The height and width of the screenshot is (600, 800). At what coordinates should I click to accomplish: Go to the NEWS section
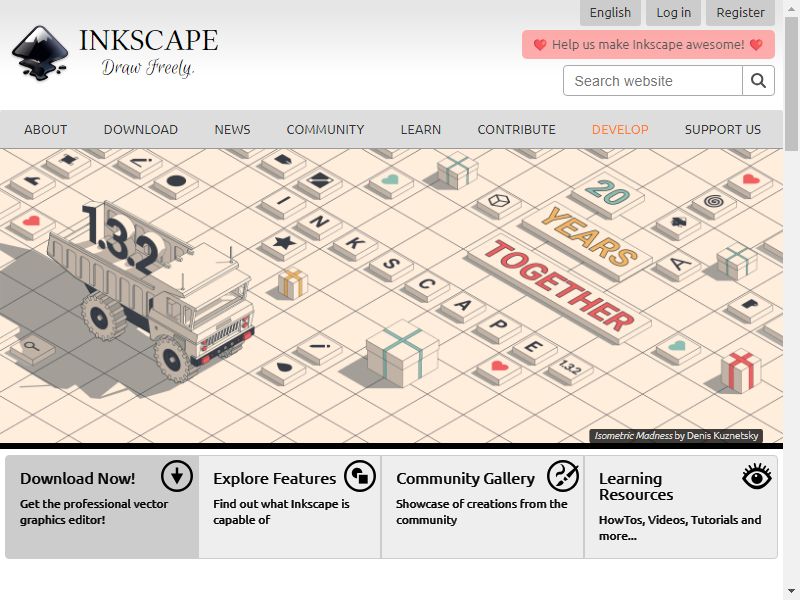coord(232,130)
